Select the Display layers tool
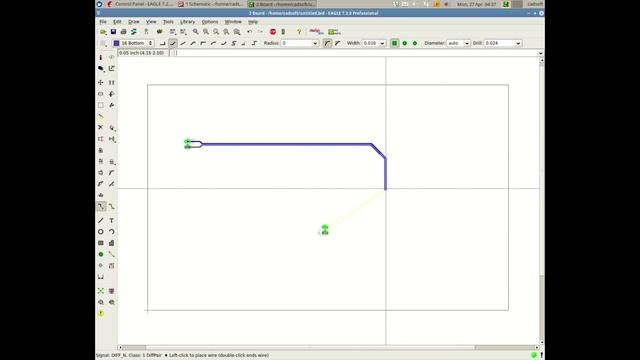Image resolution: width=640 pixels, height=360 pixels. (x=101, y=69)
